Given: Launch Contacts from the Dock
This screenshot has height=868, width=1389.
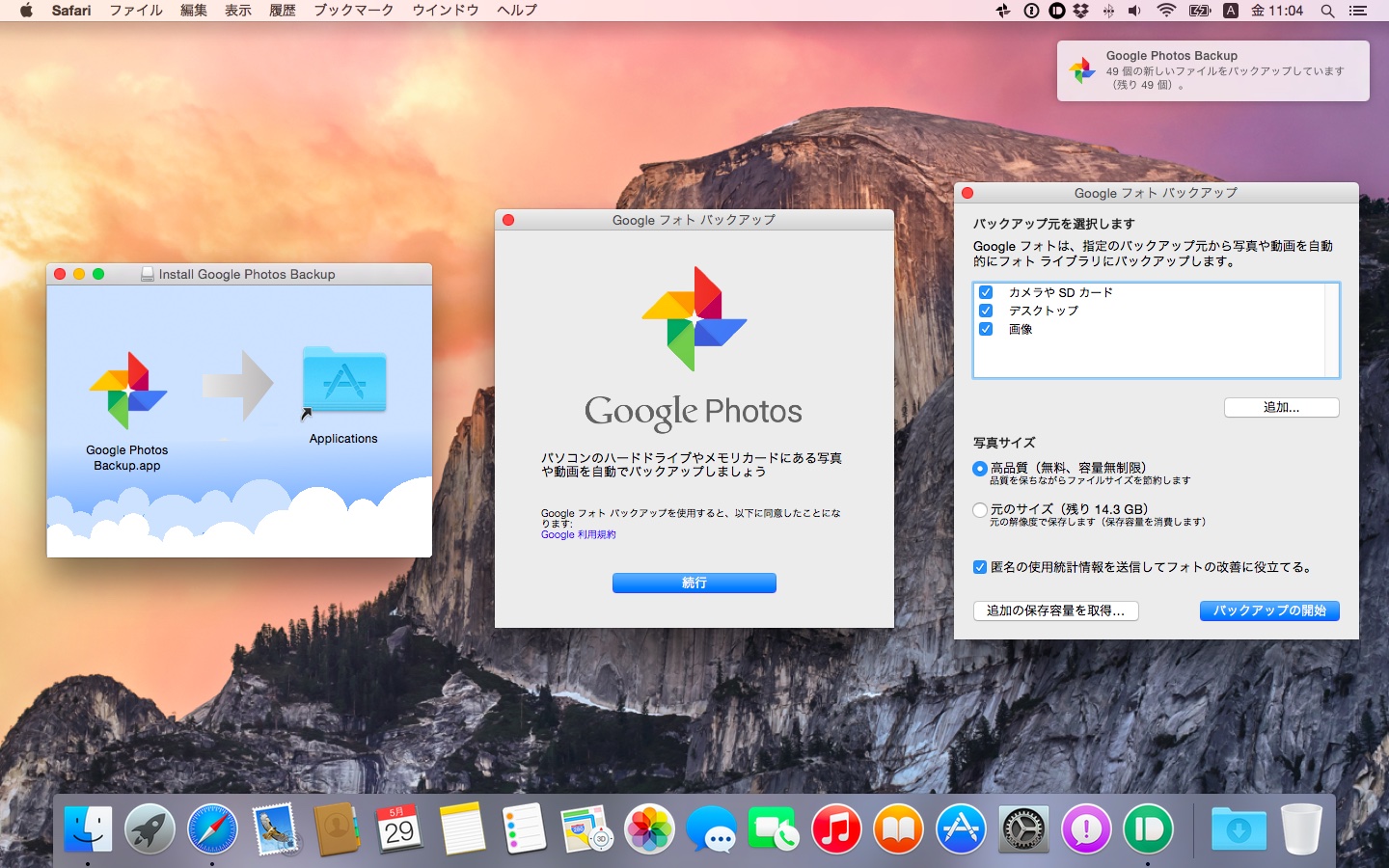Looking at the screenshot, I should pos(337,829).
